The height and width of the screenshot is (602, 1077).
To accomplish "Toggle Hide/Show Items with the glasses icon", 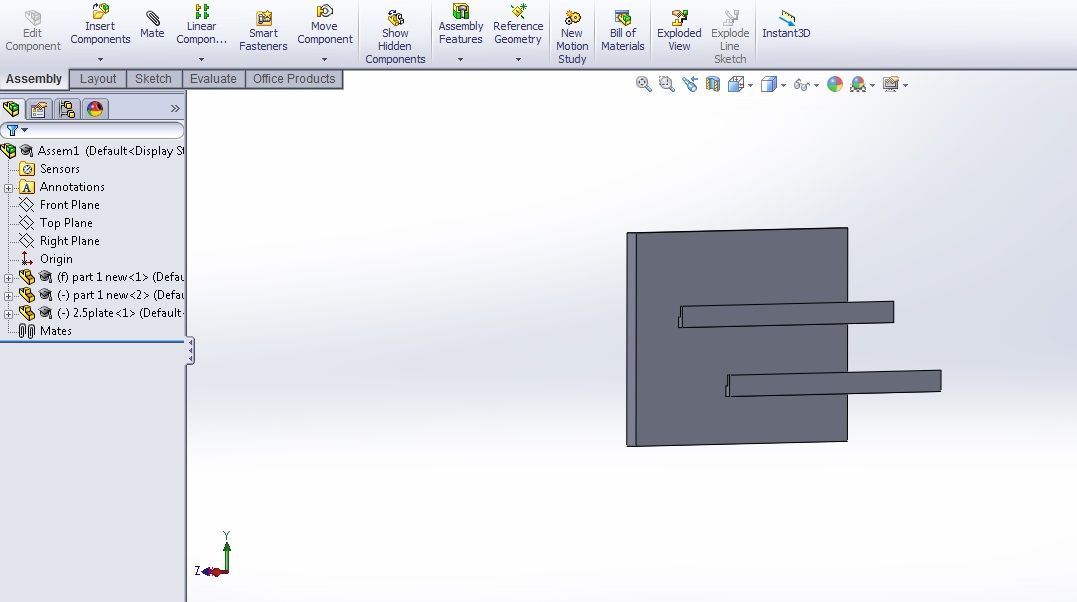I will (x=803, y=84).
